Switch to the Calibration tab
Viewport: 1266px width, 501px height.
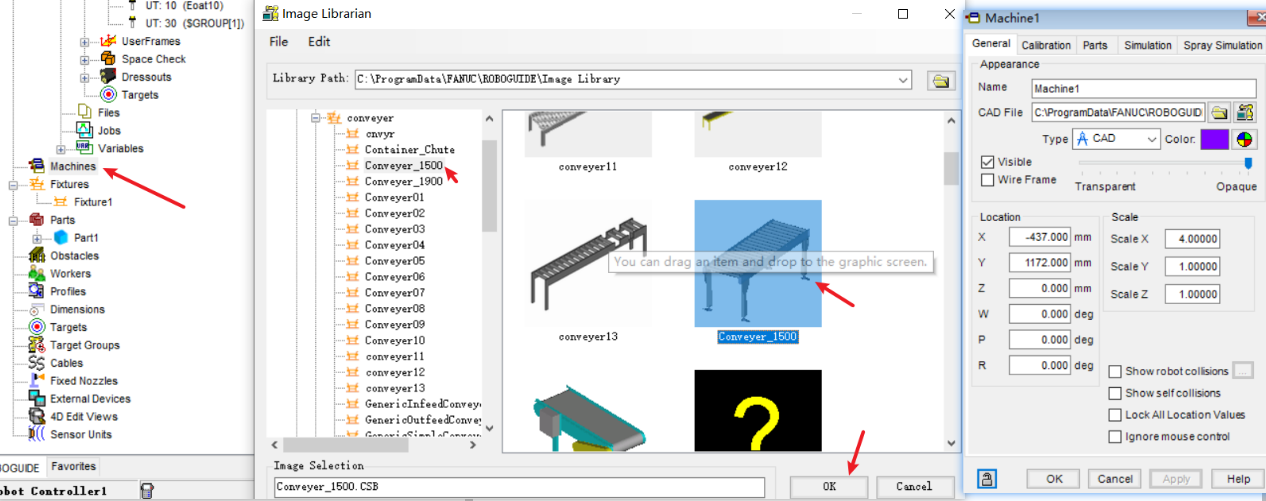(x=1046, y=45)
